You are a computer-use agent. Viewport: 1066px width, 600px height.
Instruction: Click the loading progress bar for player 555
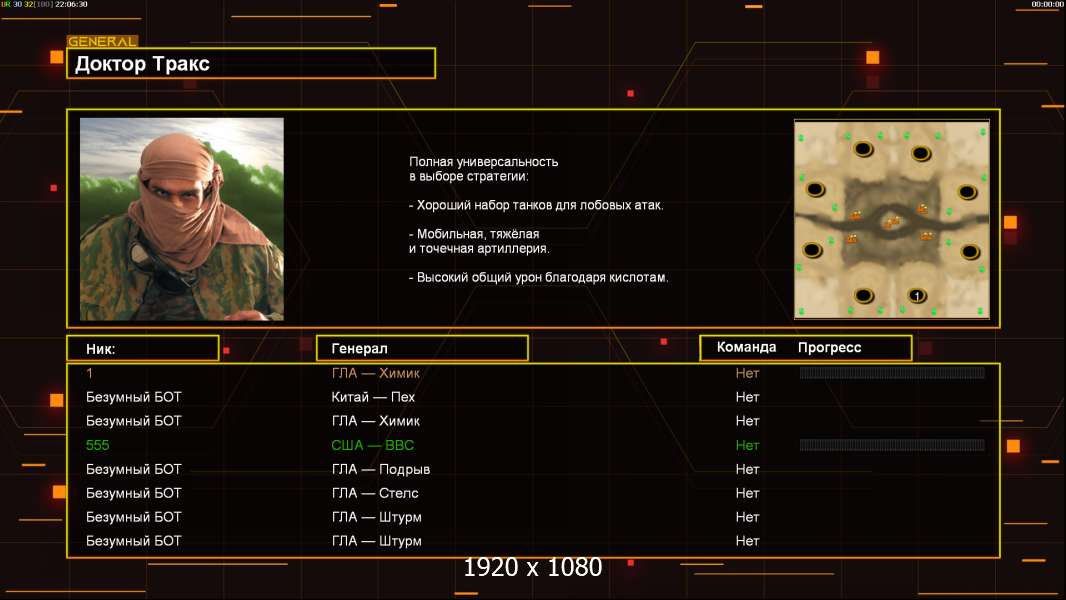(892, 445)
